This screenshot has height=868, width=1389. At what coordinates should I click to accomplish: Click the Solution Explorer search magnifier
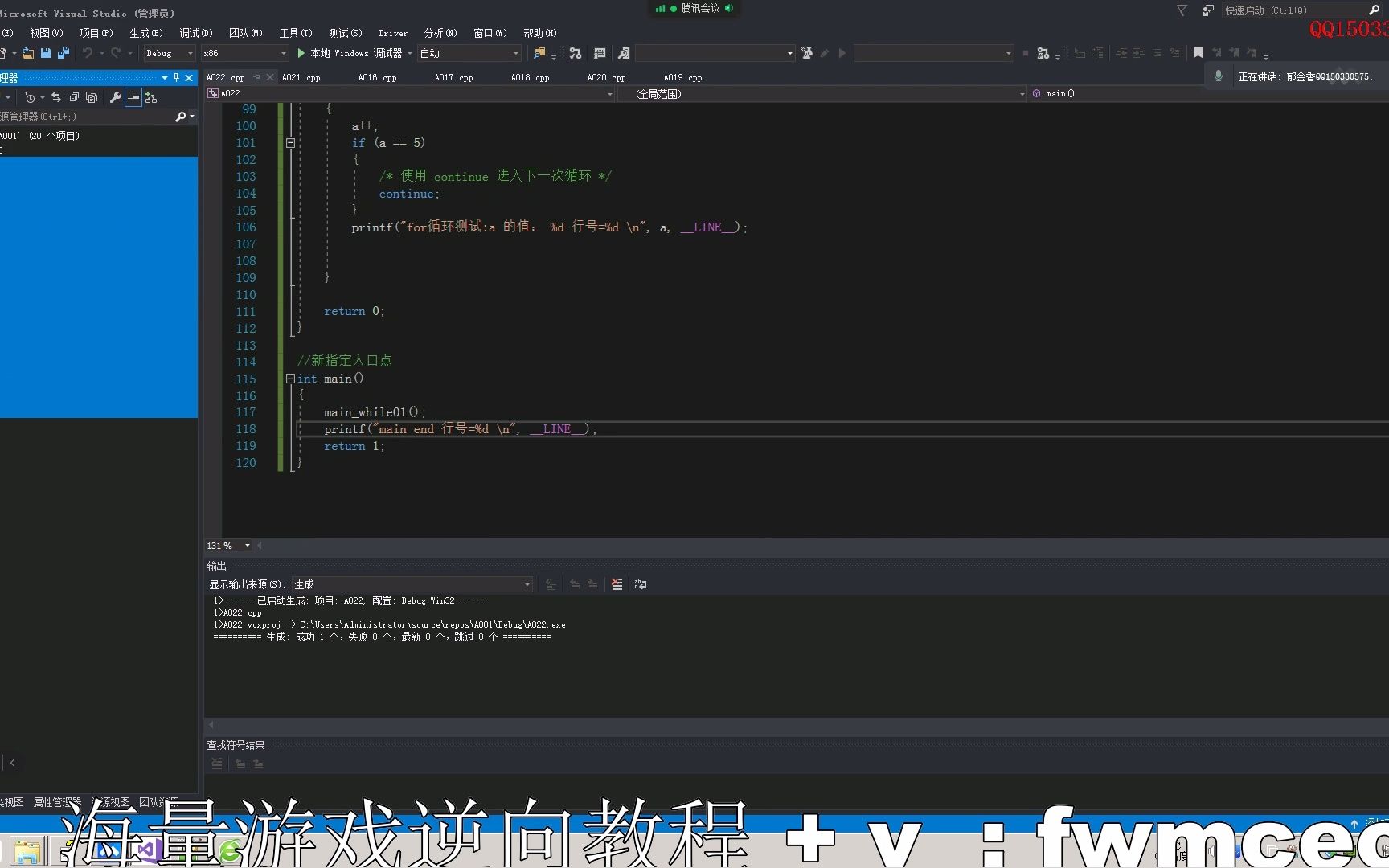click(181, 117)
